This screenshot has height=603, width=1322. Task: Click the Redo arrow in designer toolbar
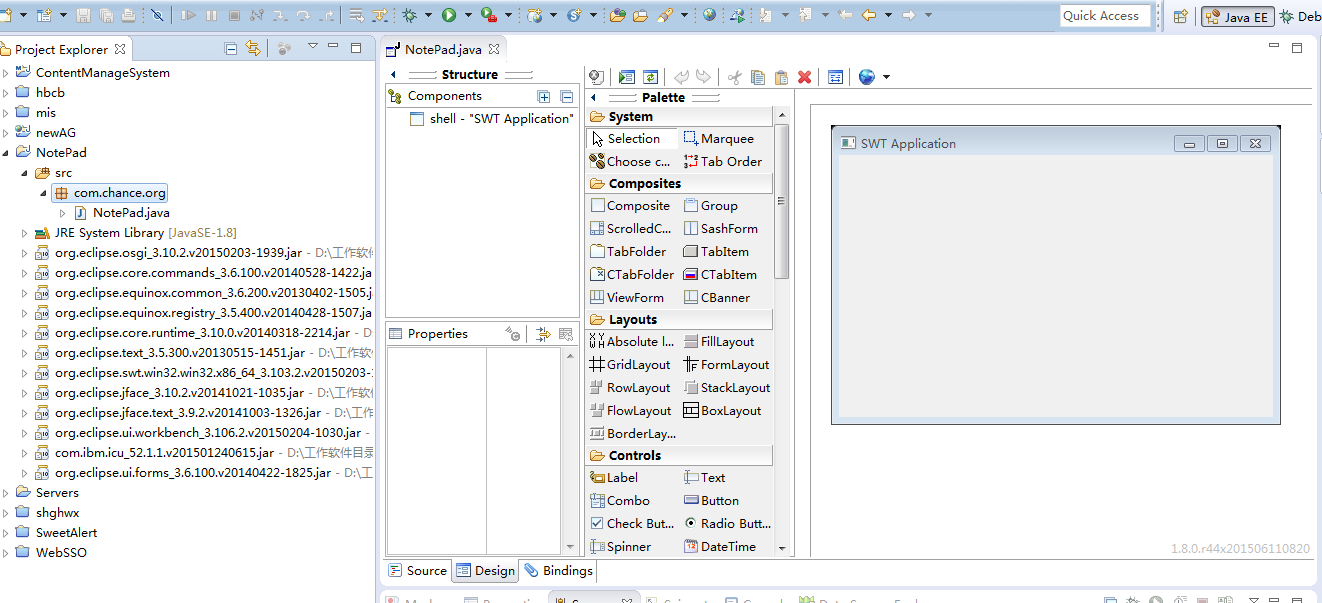coord(703,77)
